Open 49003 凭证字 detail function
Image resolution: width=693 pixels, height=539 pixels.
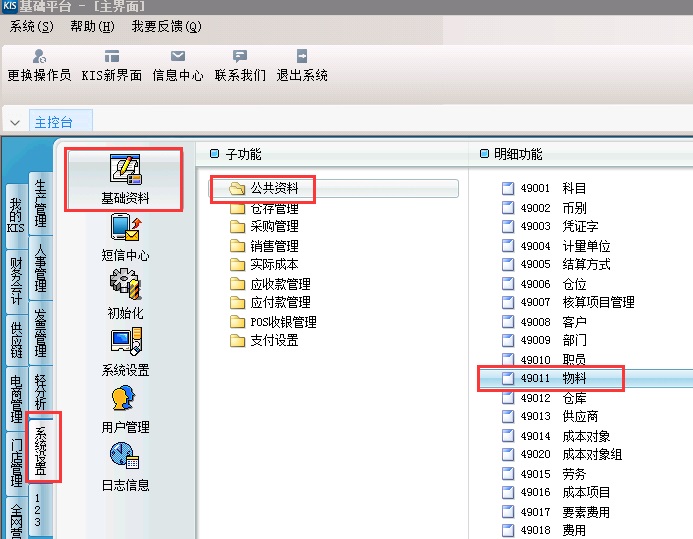tap(550, 227)
